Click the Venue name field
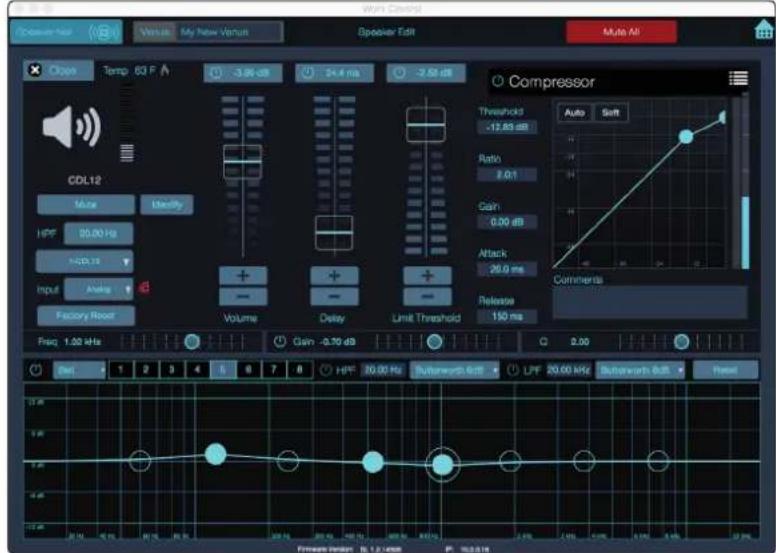Viewport: 776px width, 553px height. click(230, 32)
